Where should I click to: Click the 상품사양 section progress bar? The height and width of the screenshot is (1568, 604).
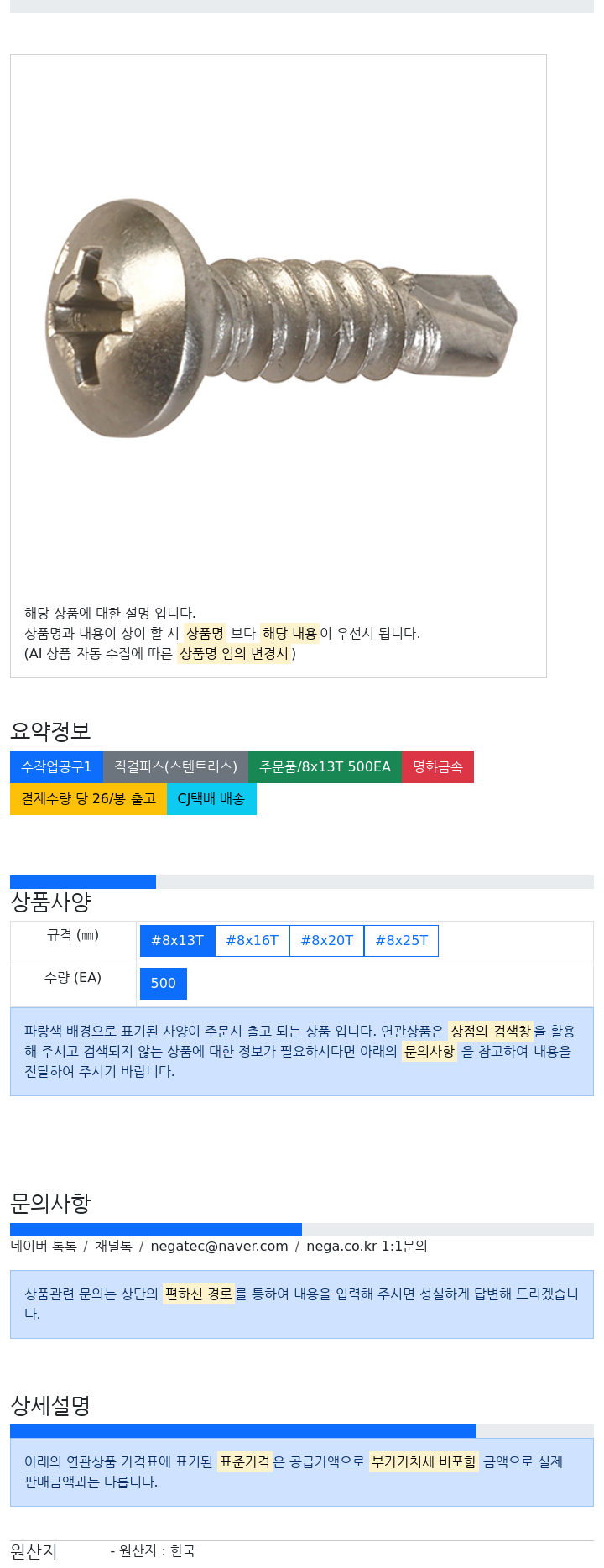pyautogui.click(x=302, y=882)
